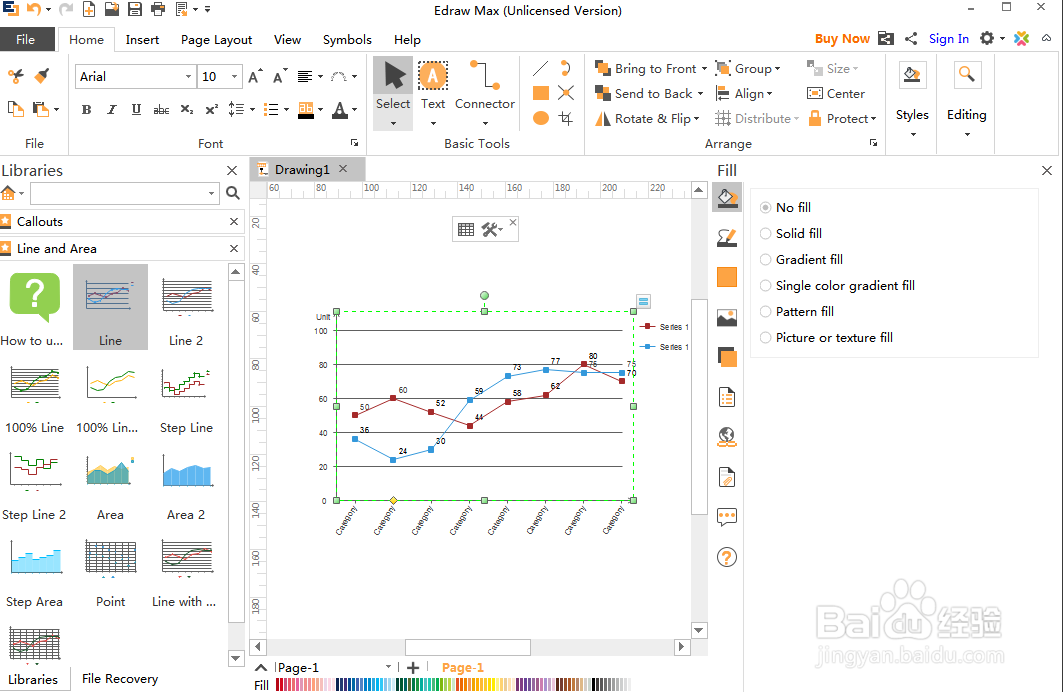Open the File menu tab
The image size is (1063, 692).
point(26,39)
